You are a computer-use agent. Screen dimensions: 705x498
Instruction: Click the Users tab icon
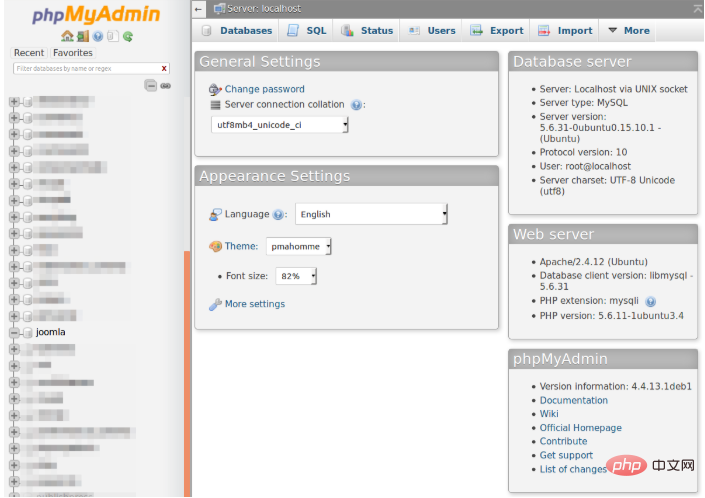point(414,31)
